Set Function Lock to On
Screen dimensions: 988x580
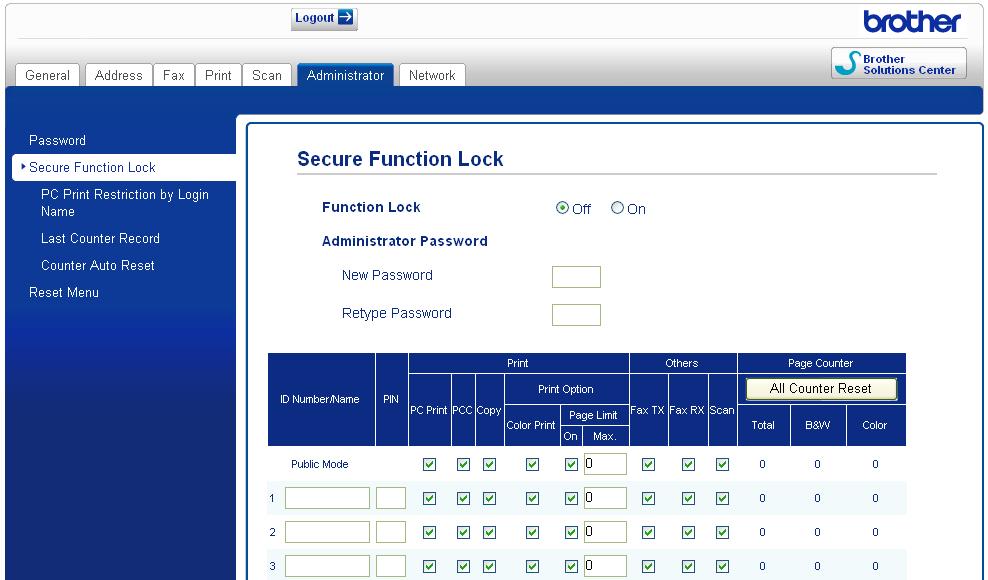(617, 208)
